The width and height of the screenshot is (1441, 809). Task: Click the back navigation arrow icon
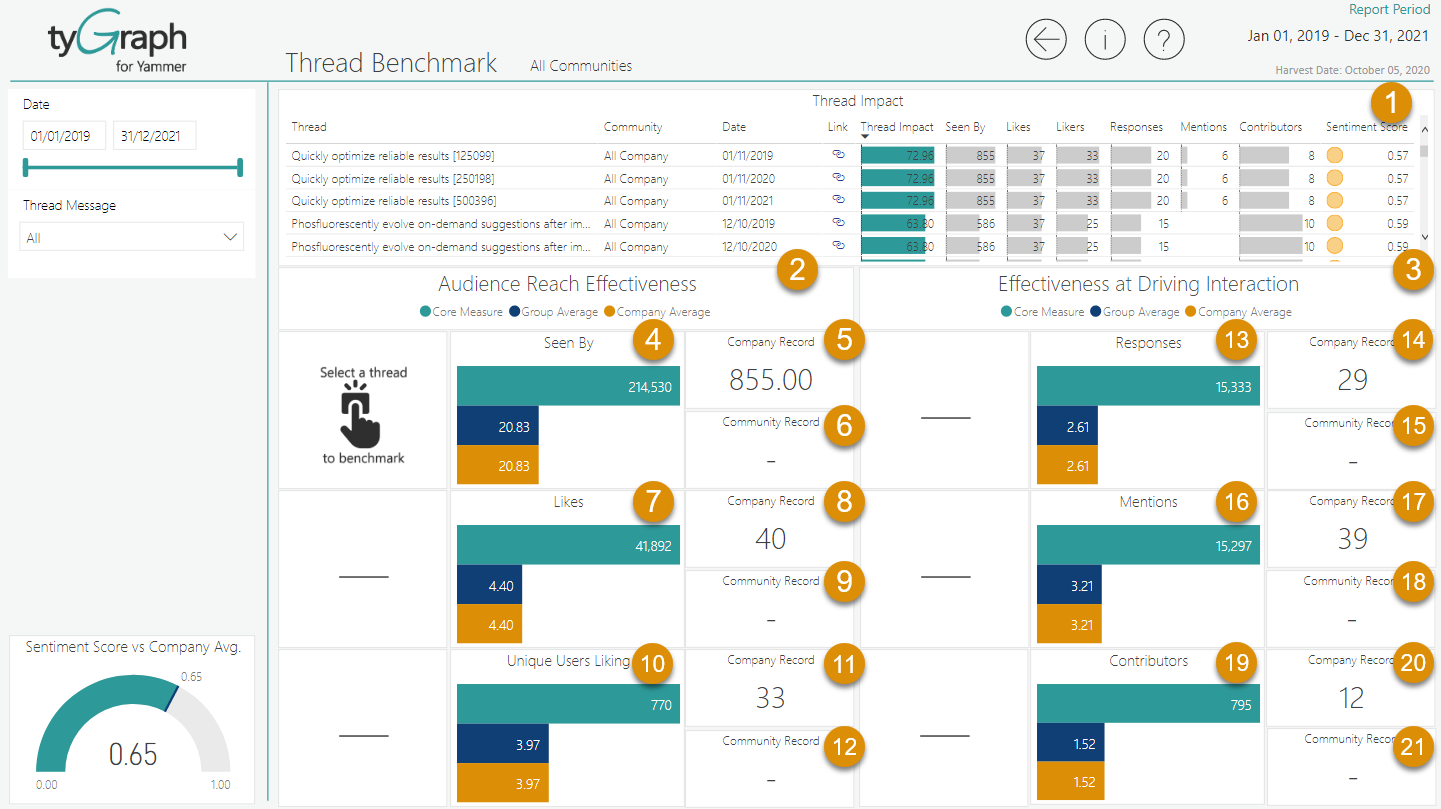pyautogui.click(x=1046, y=39)
